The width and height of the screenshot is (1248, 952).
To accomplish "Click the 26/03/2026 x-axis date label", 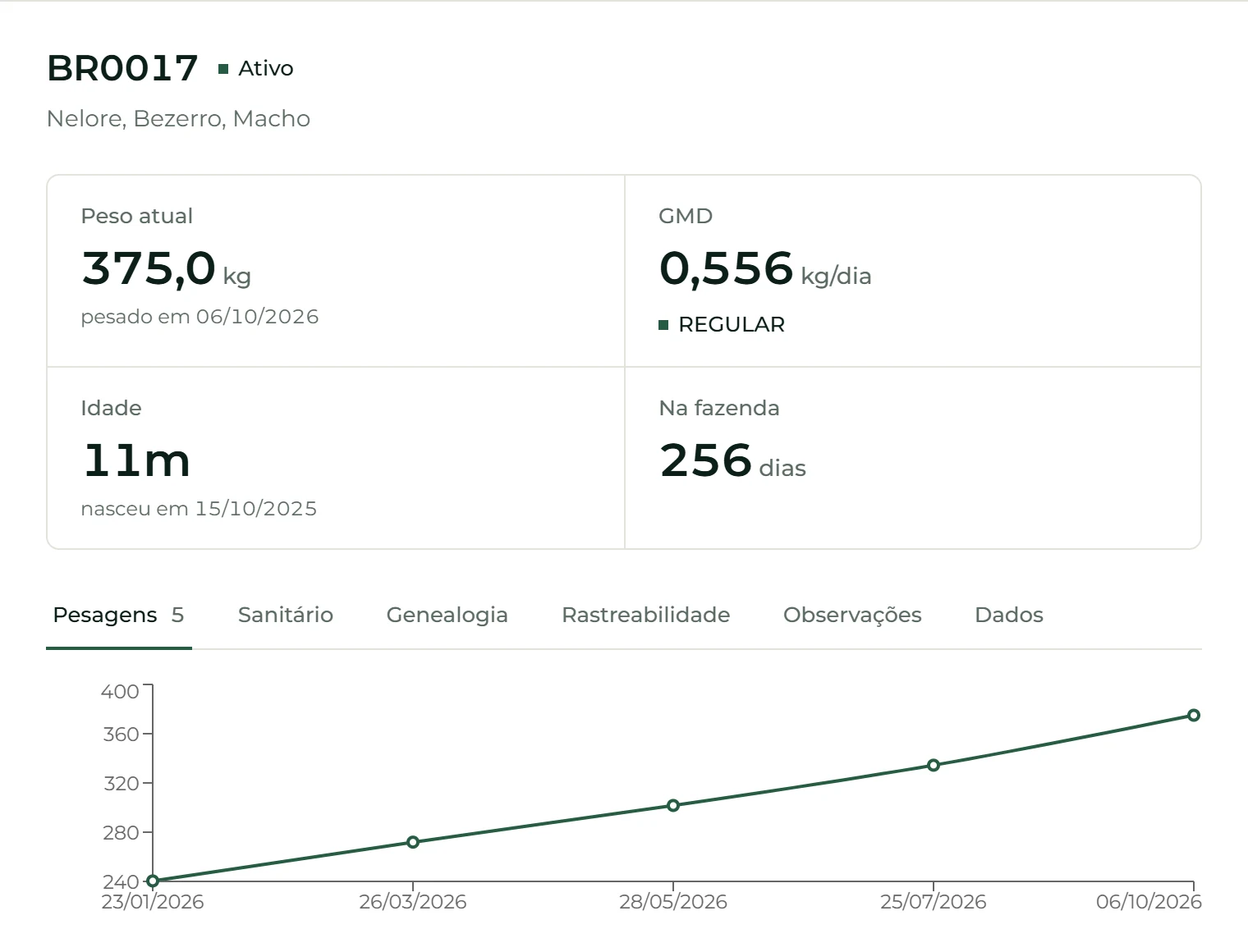I will 413,902.
